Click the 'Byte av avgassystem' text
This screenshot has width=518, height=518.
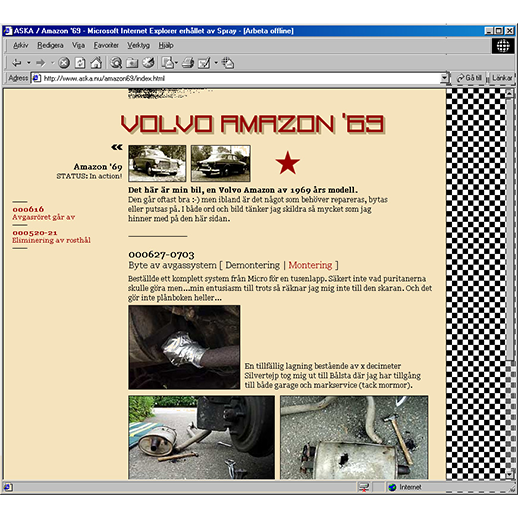[x=172, y=265]
